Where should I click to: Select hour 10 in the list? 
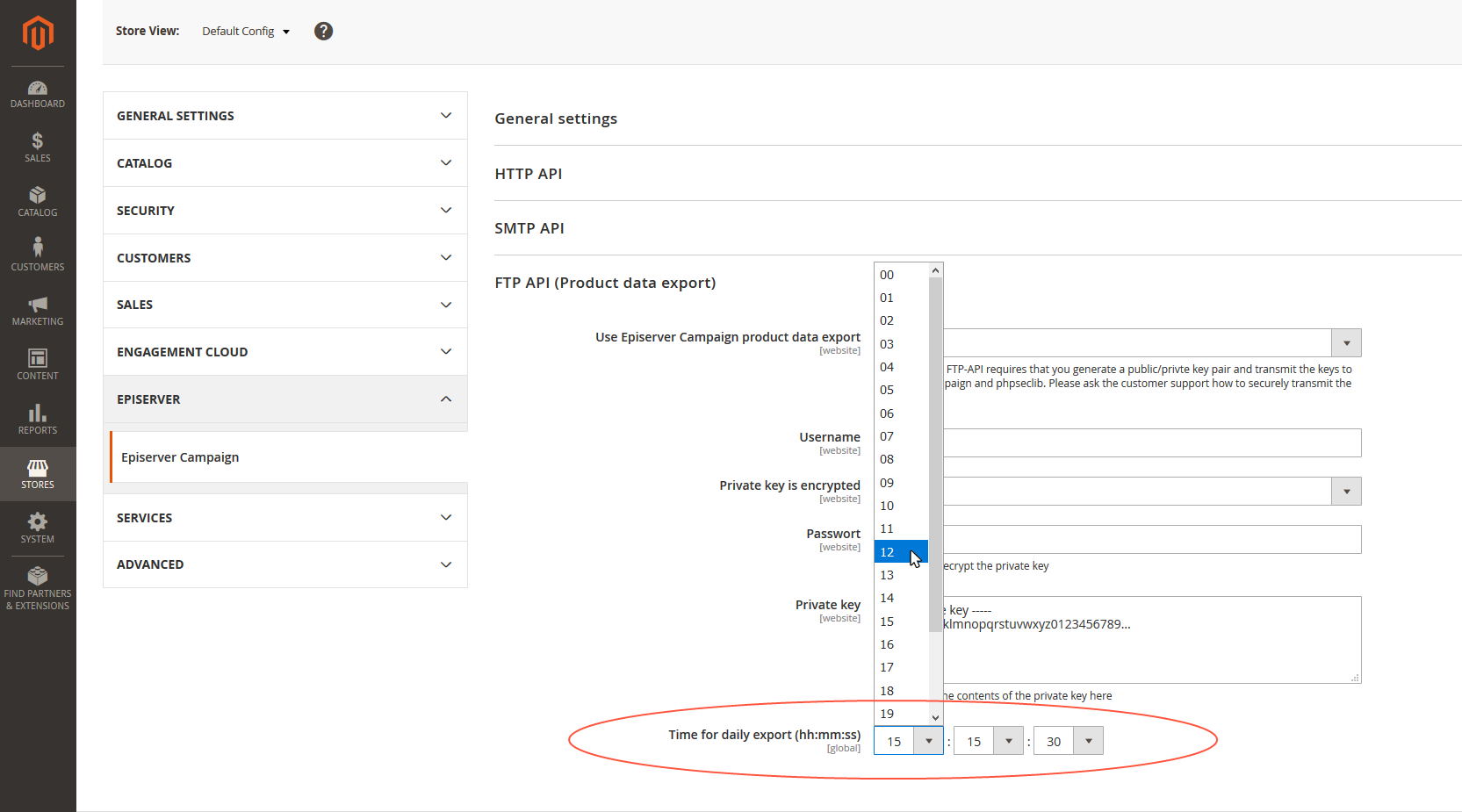point(901,506)
